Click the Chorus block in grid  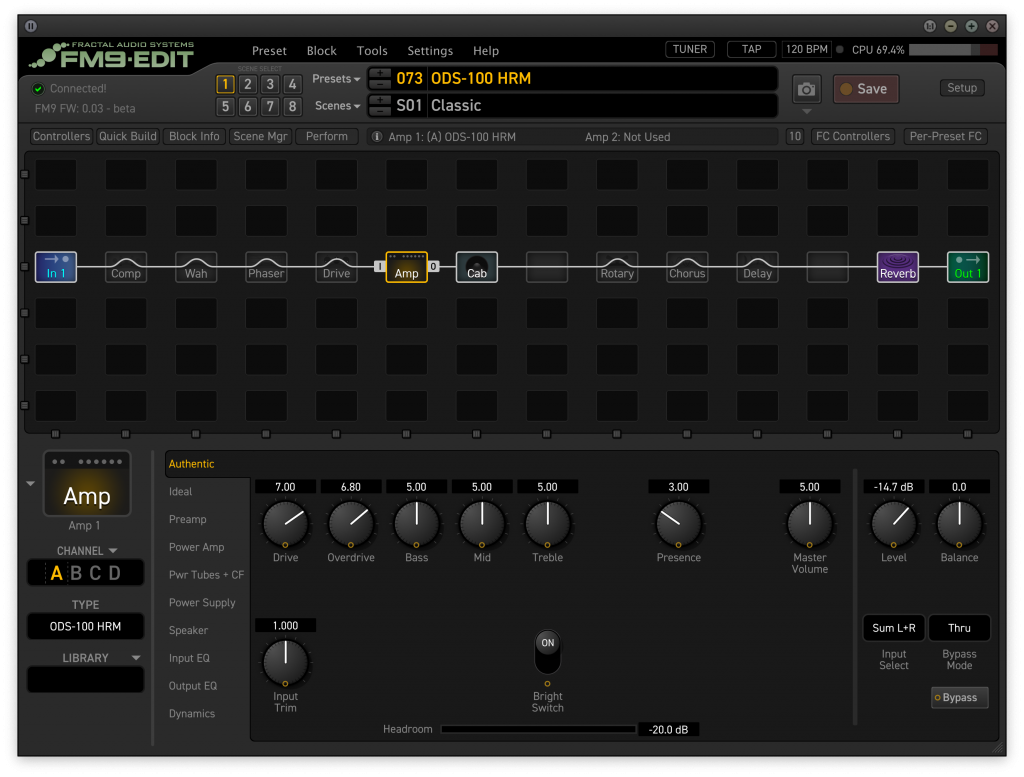[687, 267]
